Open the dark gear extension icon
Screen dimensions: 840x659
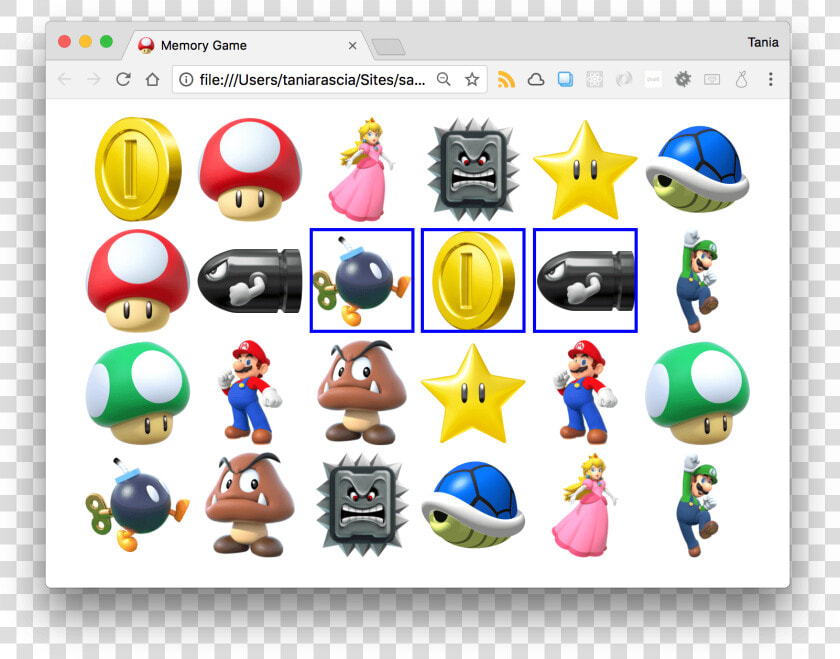(682, 79)
